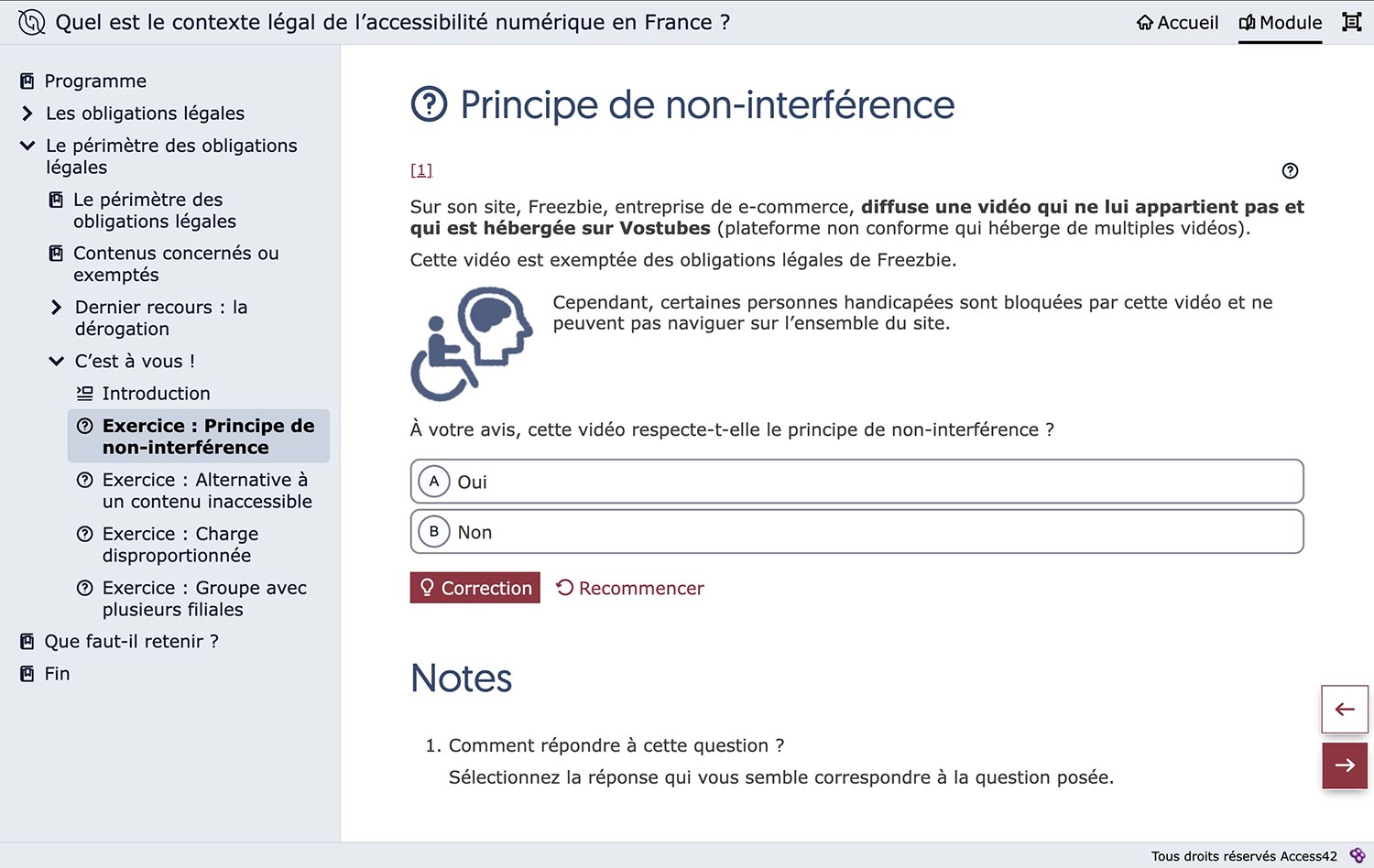Click the help question mark icon near footnote
Image resolution: width=1374 pixels, height=868 pixels.
1290,170
